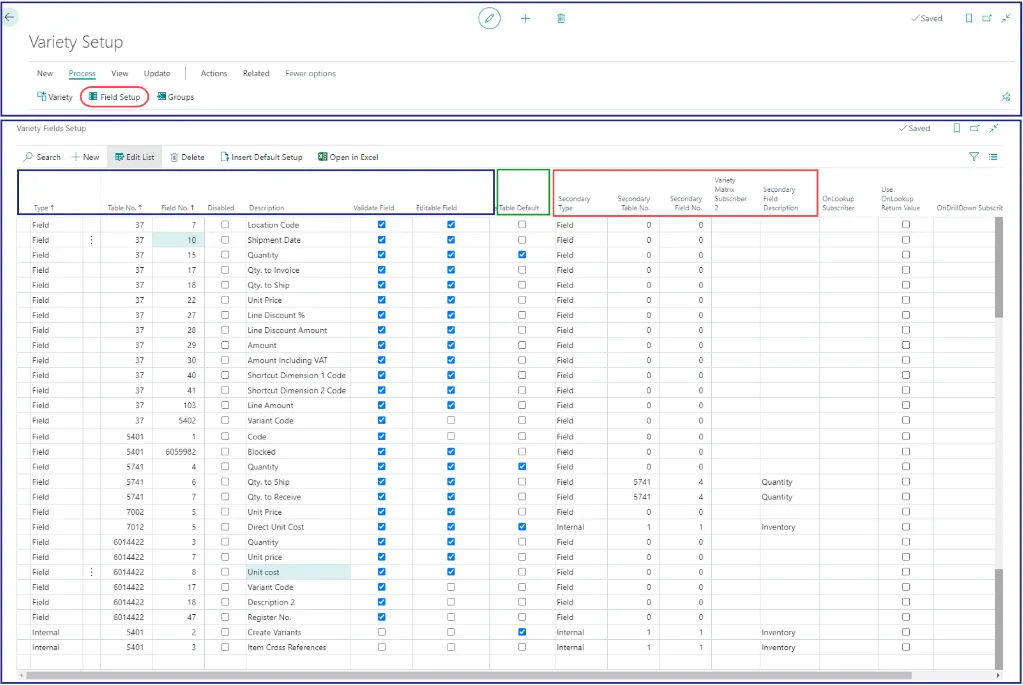Click the back arrow on Variety Setup
This screenshot has height=685, width=1023.
[x=9, y=17]
